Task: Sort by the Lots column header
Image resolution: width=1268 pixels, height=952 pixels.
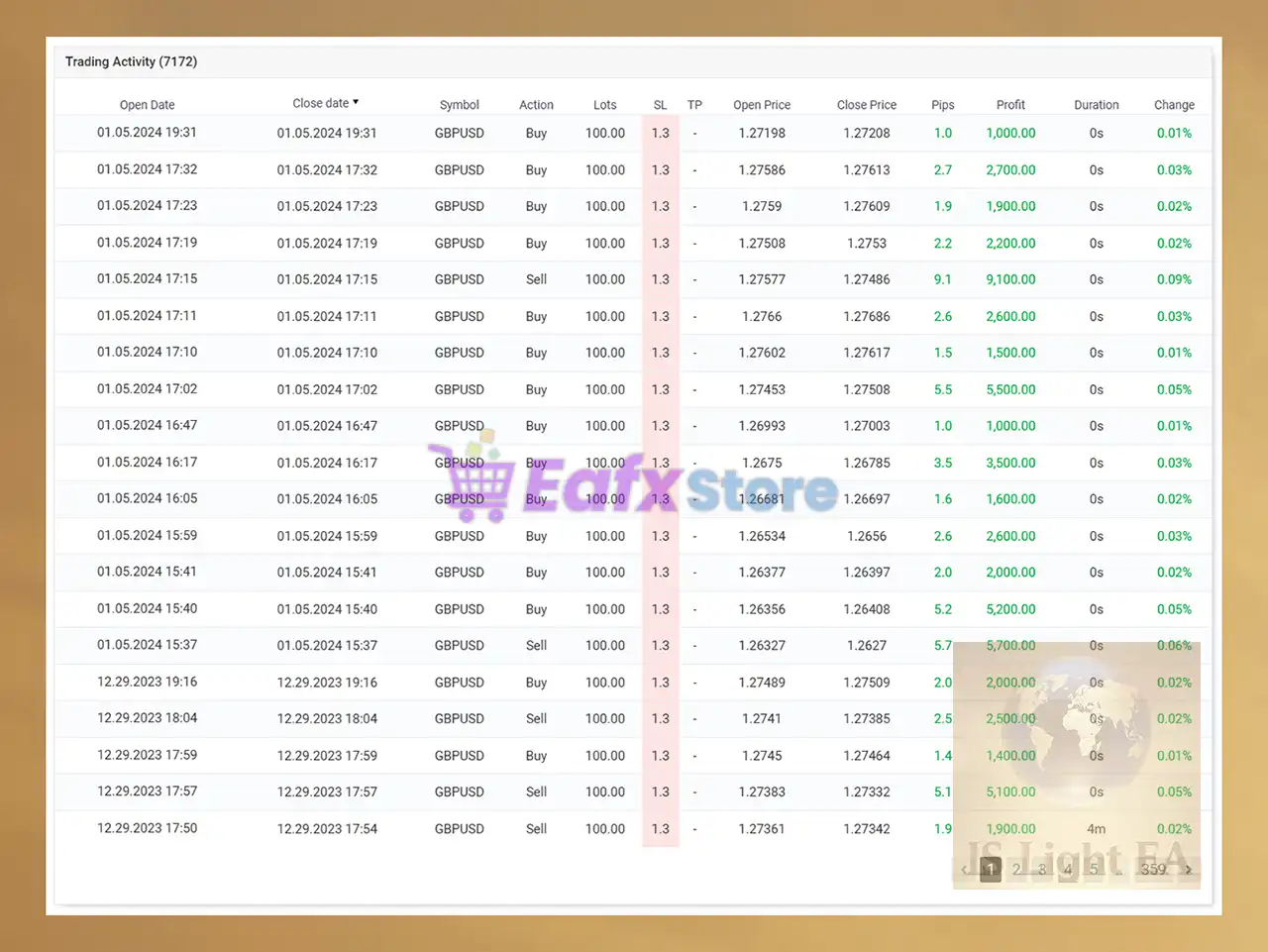Action: click(x=605, y=105)
